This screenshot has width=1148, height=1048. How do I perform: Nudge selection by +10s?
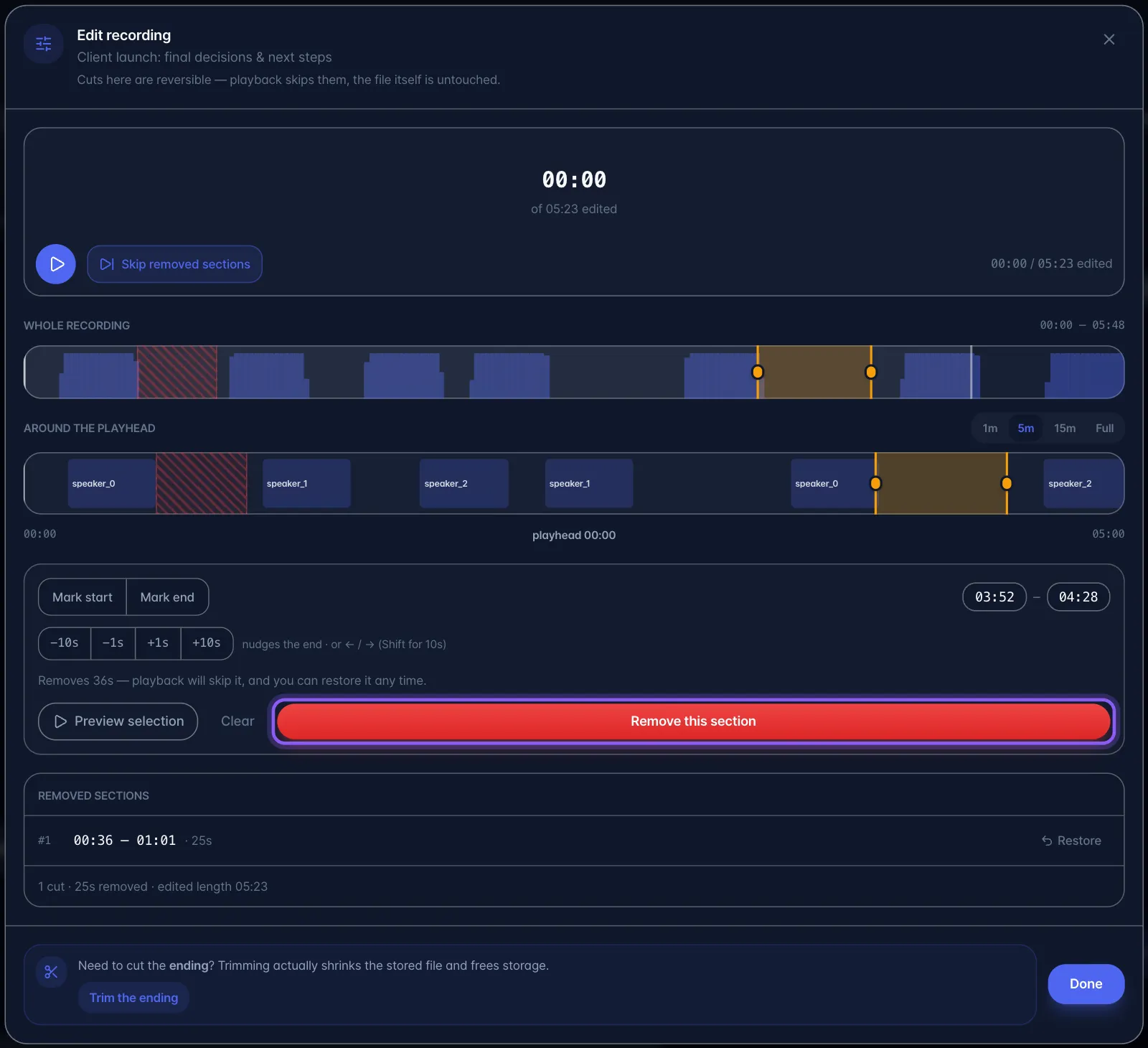click(x=207, y=643)
